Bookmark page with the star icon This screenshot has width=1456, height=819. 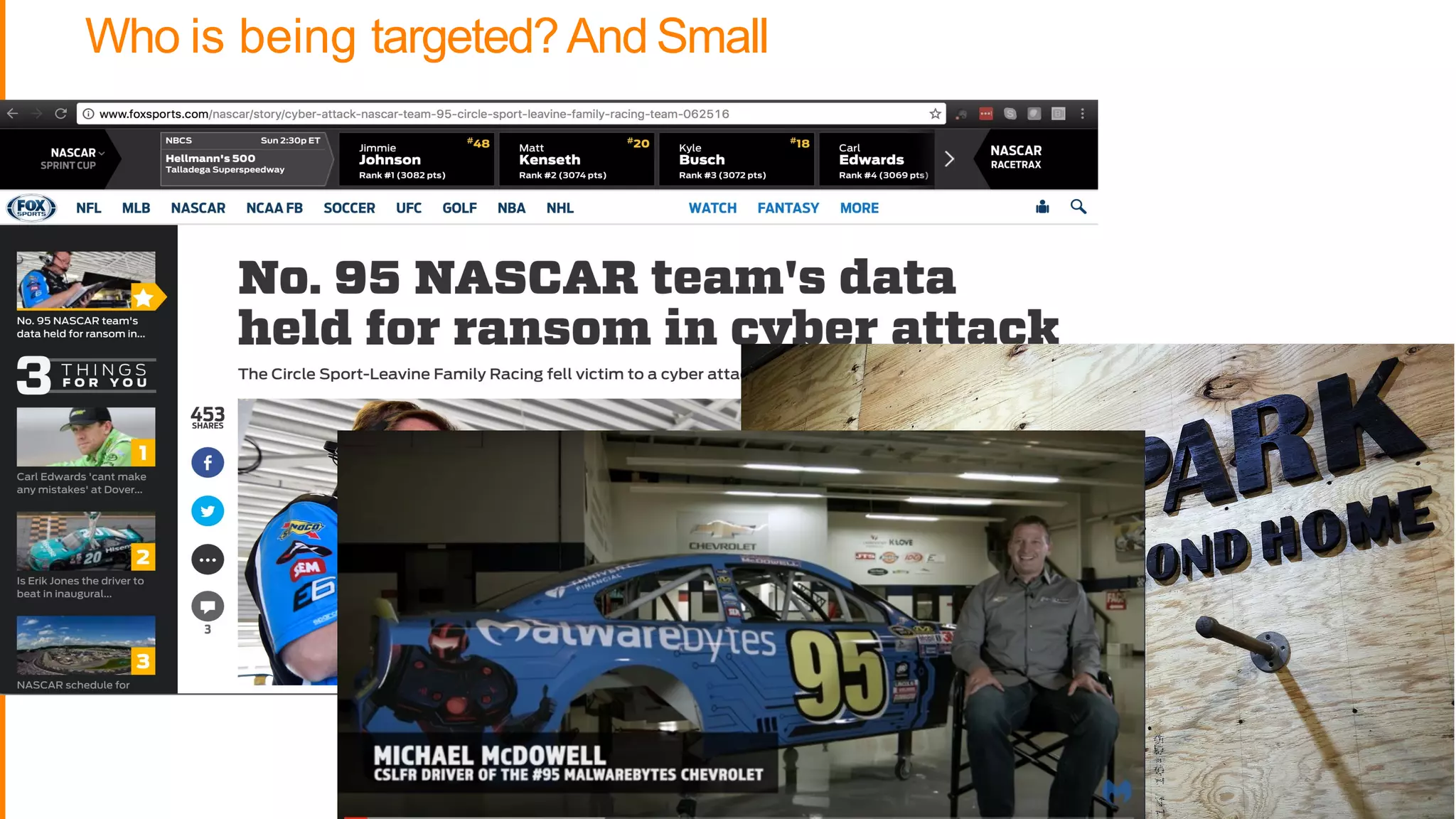(x=935, y=114)
